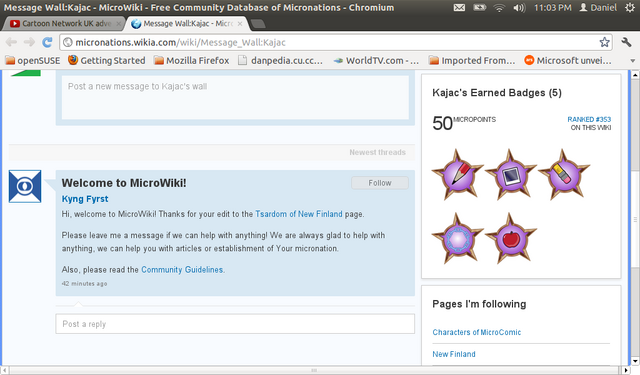Open the Welcome to MicroWiki! thread title

124,183
